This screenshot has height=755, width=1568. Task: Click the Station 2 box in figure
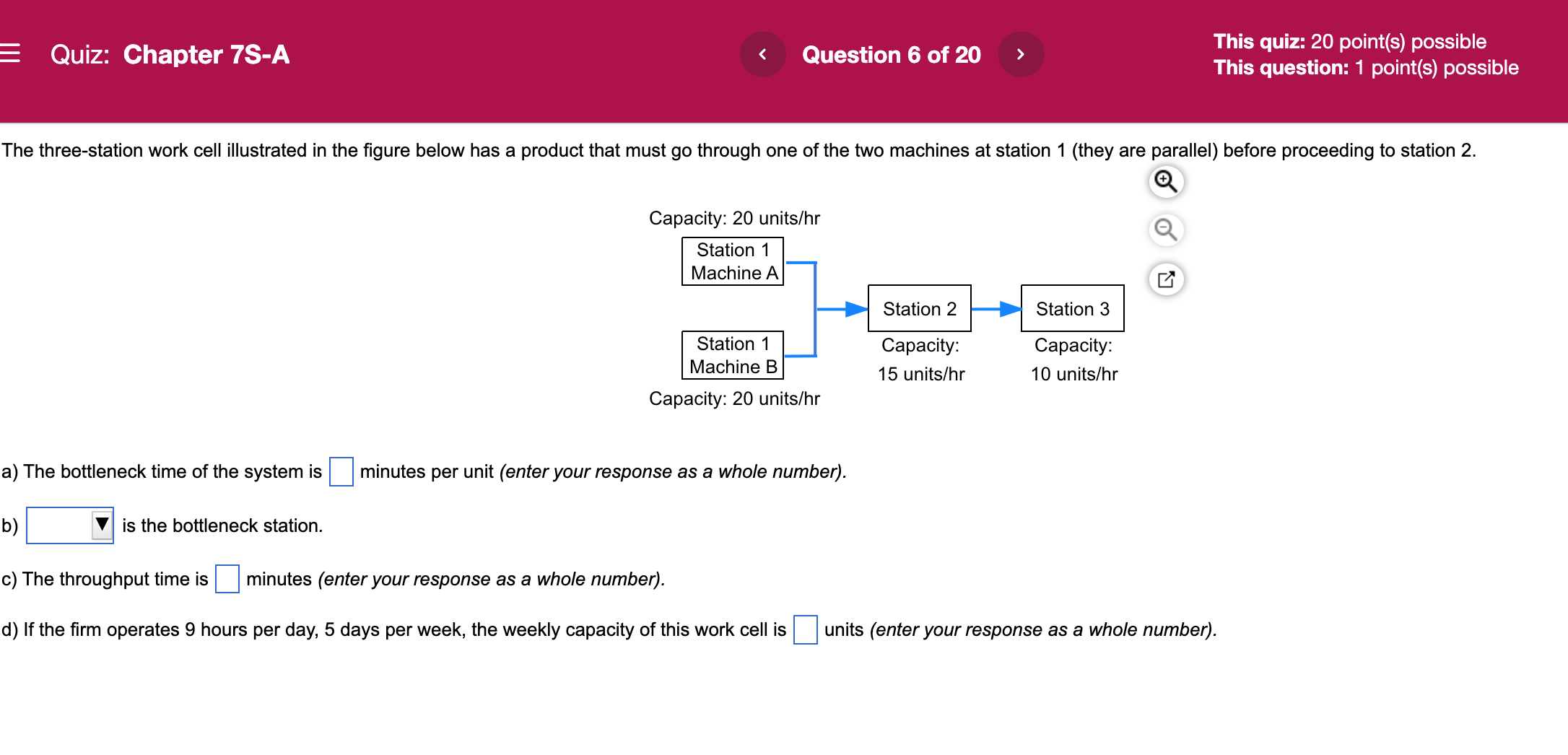(x=918, y=308)
